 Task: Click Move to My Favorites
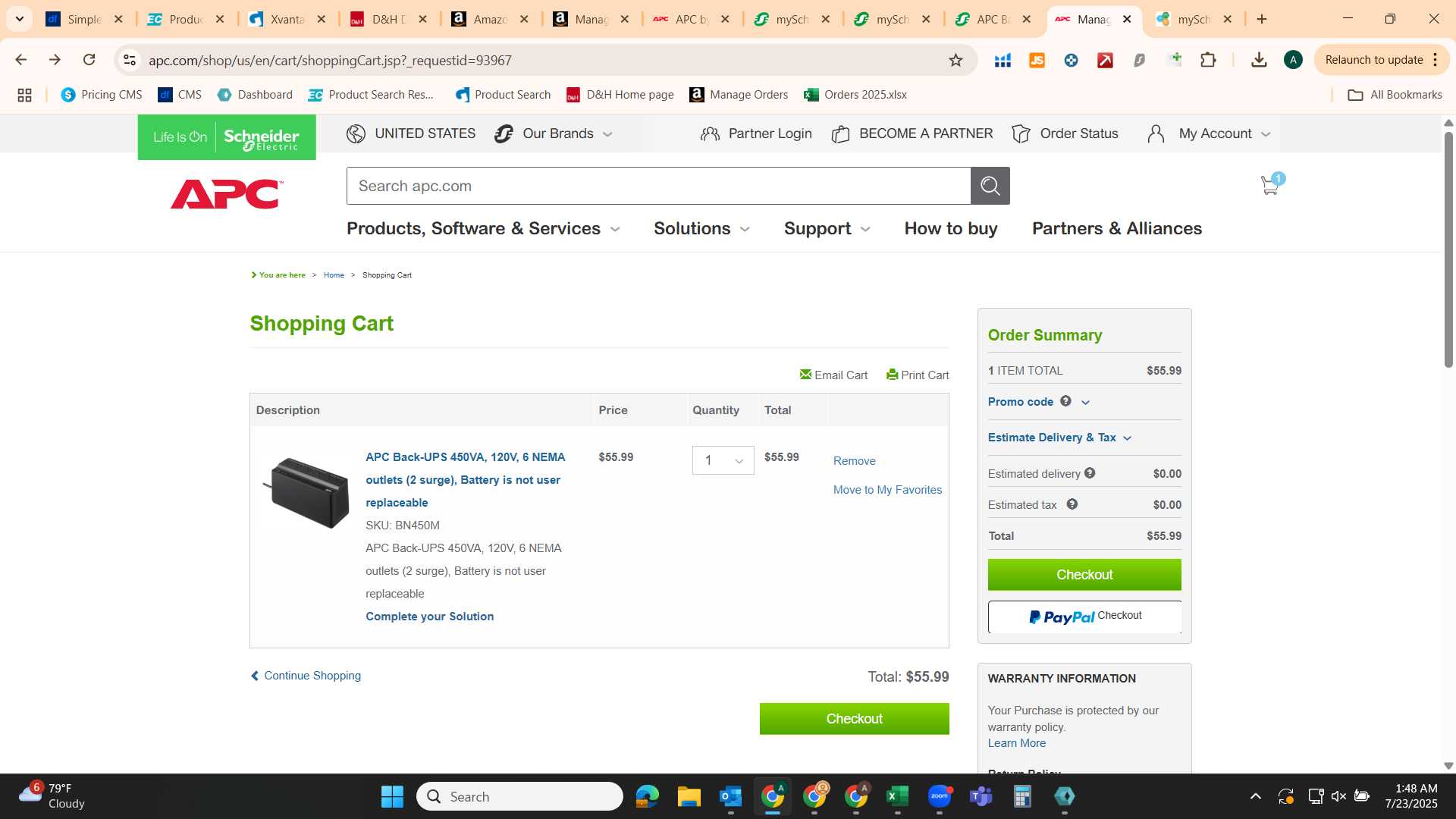pos(887,490)
